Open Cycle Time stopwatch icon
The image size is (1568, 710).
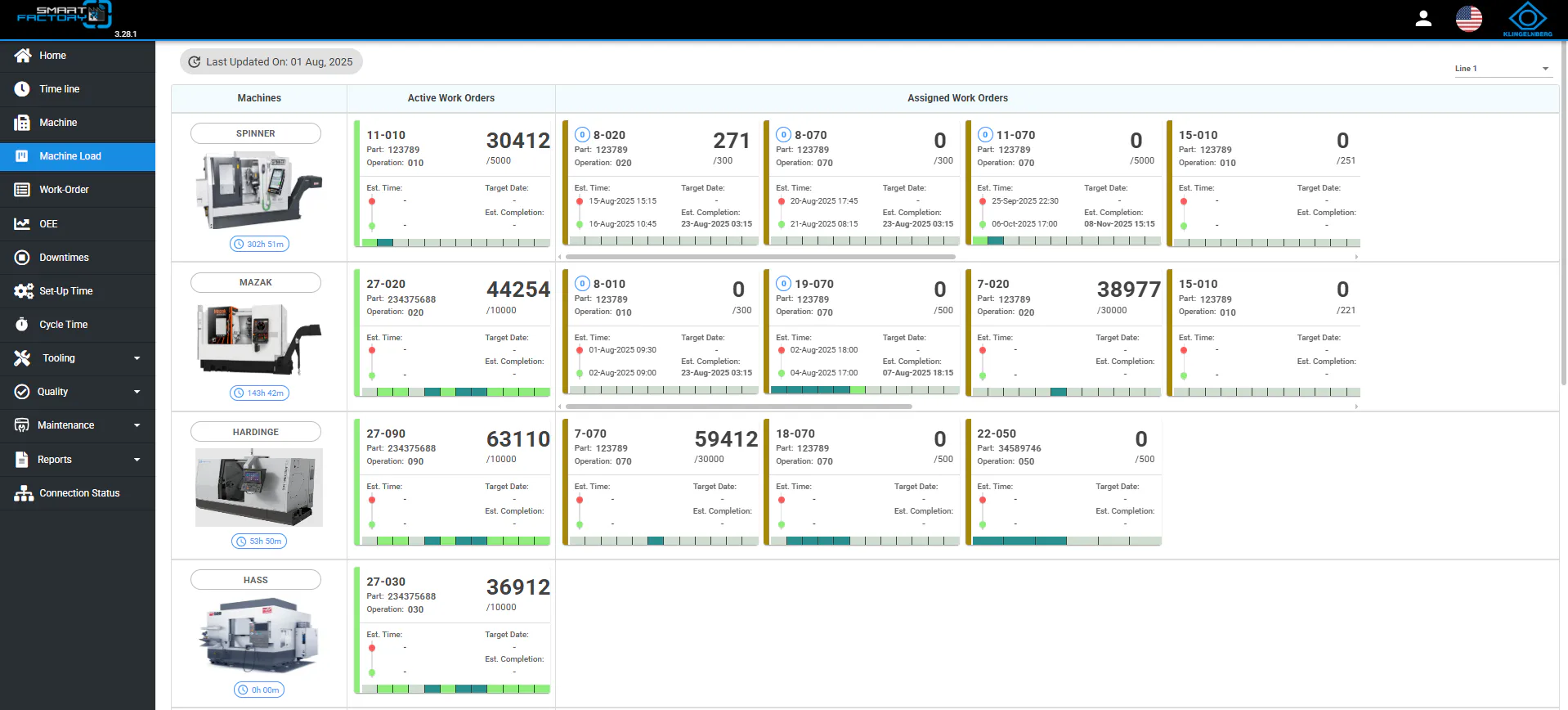[x=22, y=325]
